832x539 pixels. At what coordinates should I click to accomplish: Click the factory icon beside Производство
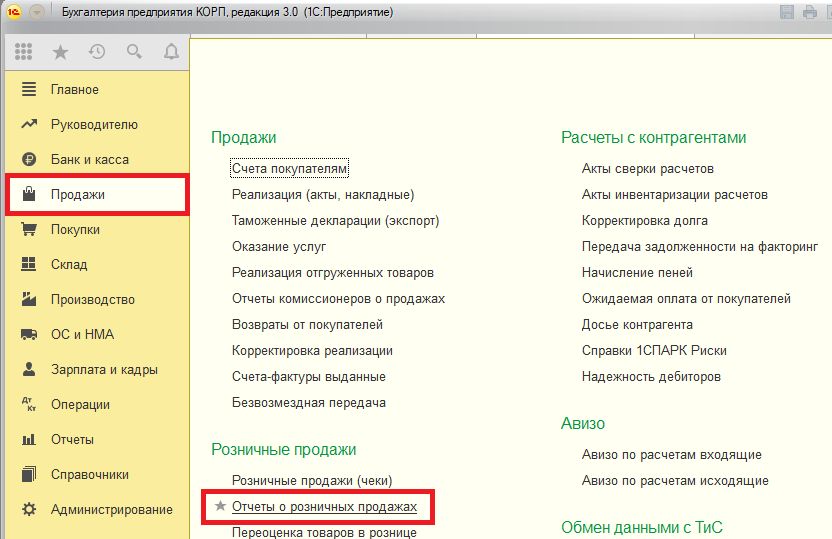(x=29, y=299)
